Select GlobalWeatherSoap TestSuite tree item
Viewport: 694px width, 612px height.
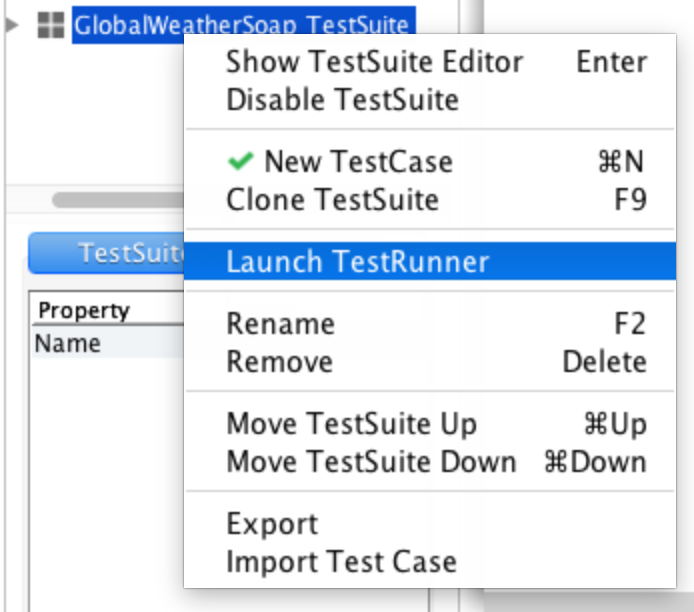pyautogui.click(x=243, y=25)
